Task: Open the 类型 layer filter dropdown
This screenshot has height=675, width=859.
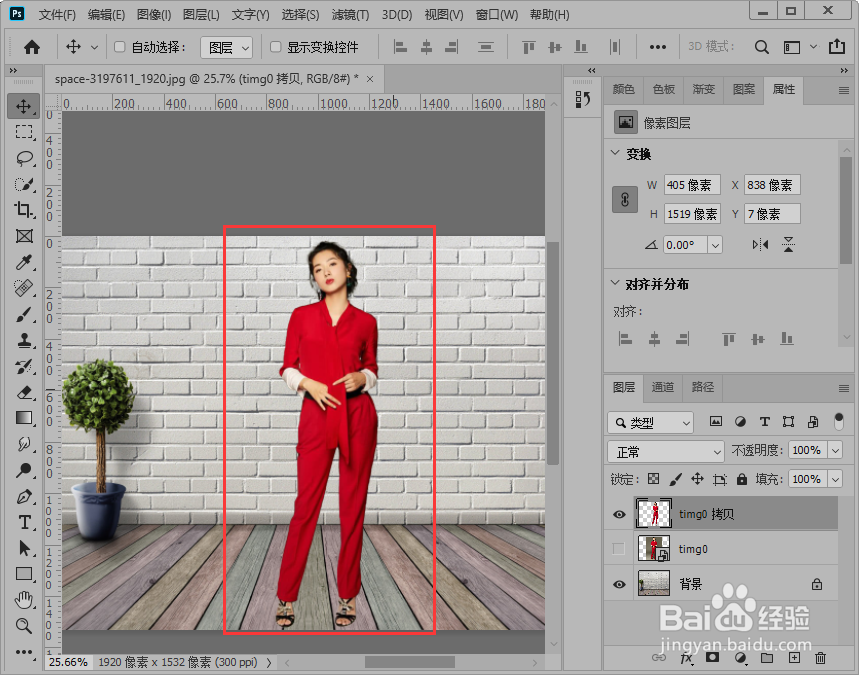Action: [650, 422]
